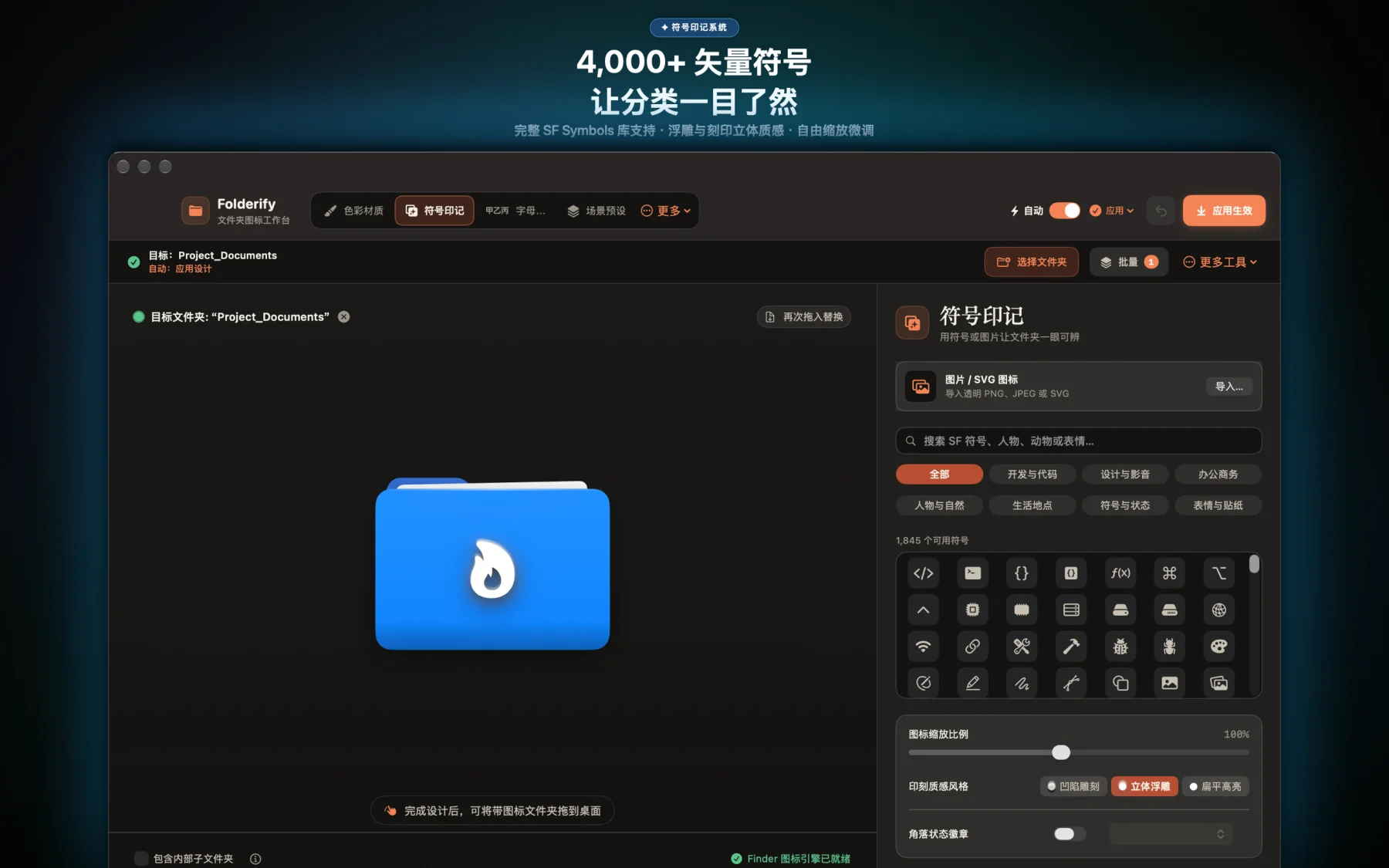Enable the 包含内部子文件夹 checkbox
The height and width of the screenshot is (868, 1389).
[141, 859]
